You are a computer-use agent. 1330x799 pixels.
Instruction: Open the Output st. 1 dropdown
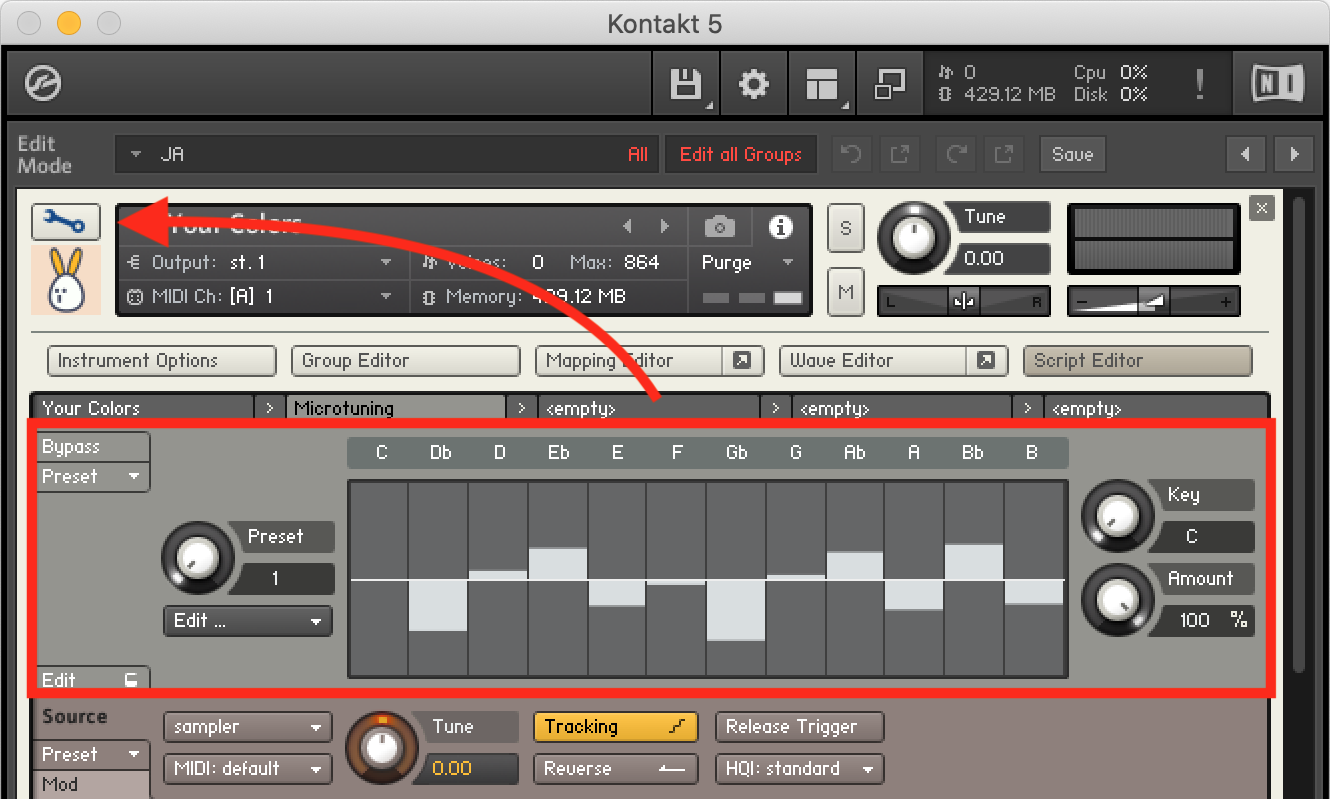(262, 263)
